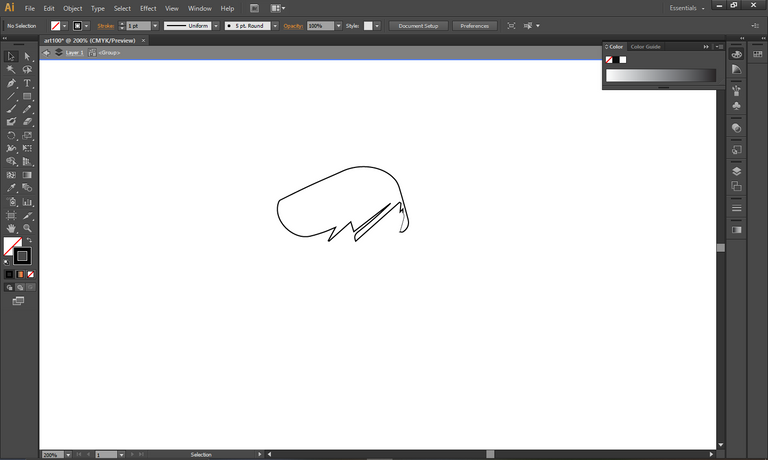Click the Stroke panel link

click(x=106, y=26)
